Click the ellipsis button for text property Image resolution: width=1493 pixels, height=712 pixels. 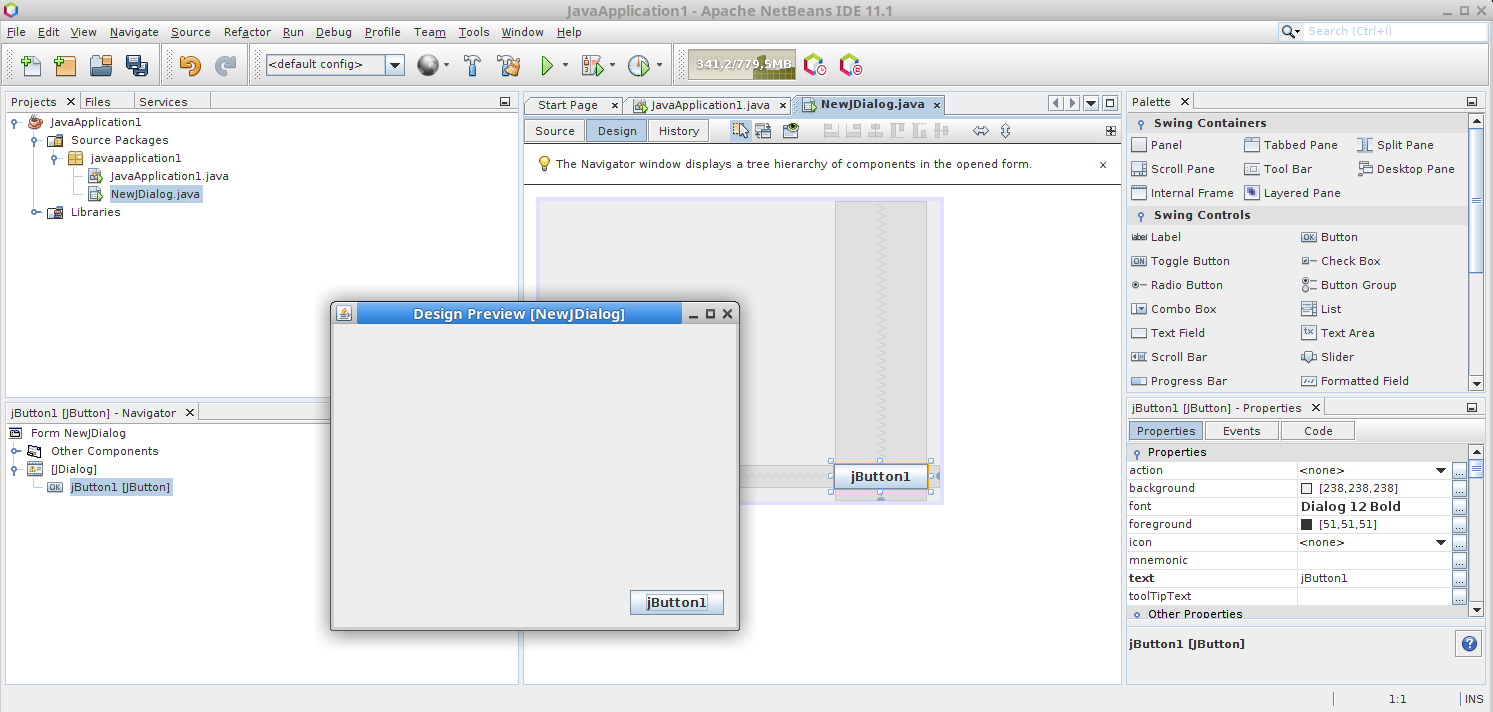coord(1460,578)
